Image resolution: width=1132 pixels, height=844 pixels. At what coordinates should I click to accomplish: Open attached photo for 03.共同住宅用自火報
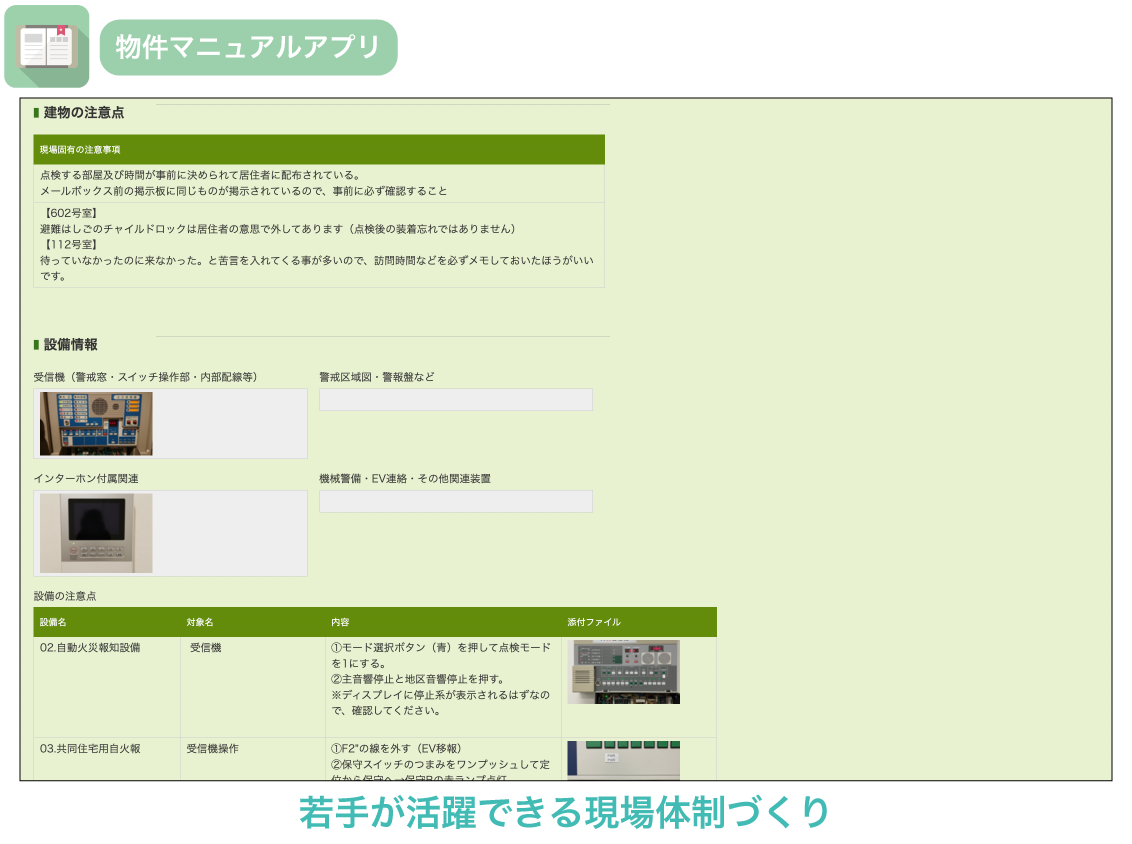(x=623, y=760)
